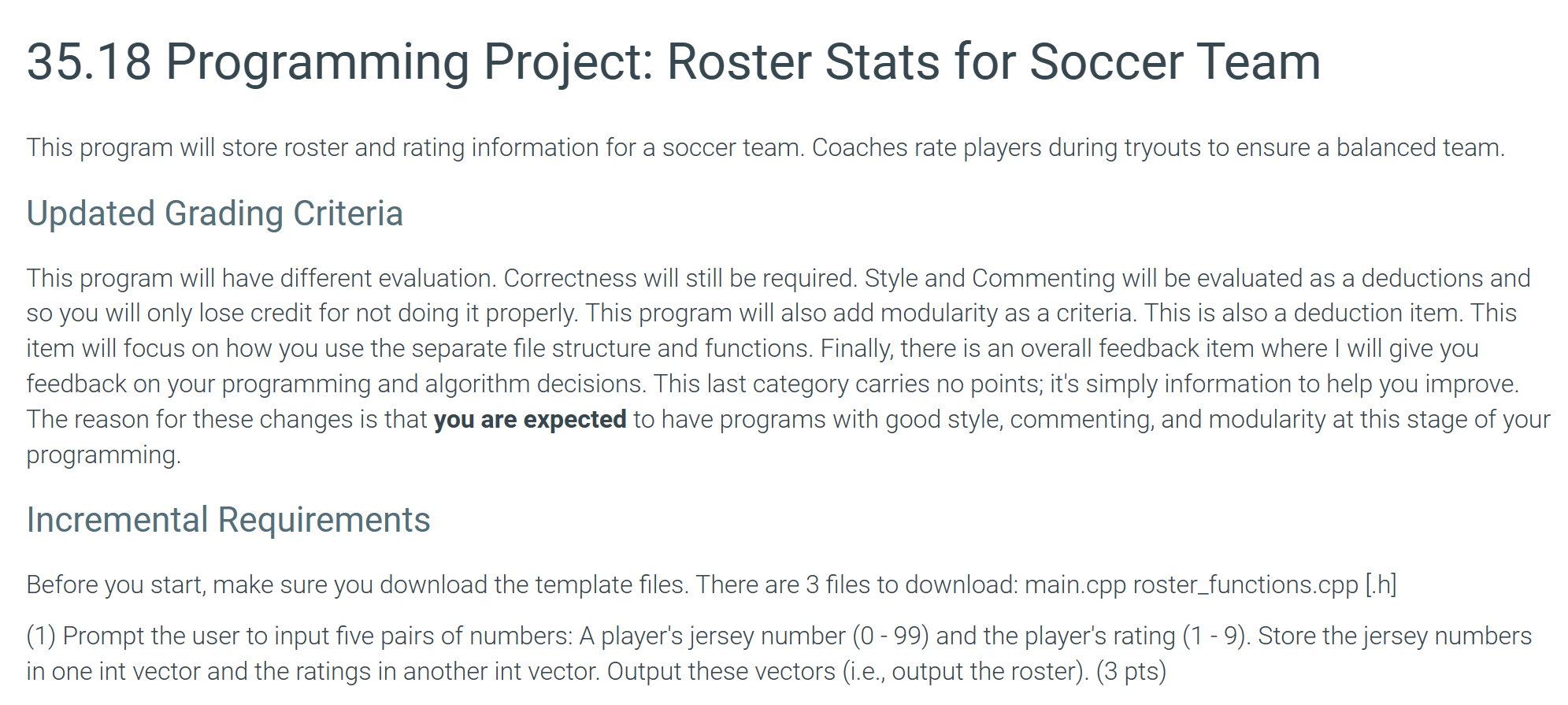Click the final word "programming." of grading paragraph

[x=104, y=455]
